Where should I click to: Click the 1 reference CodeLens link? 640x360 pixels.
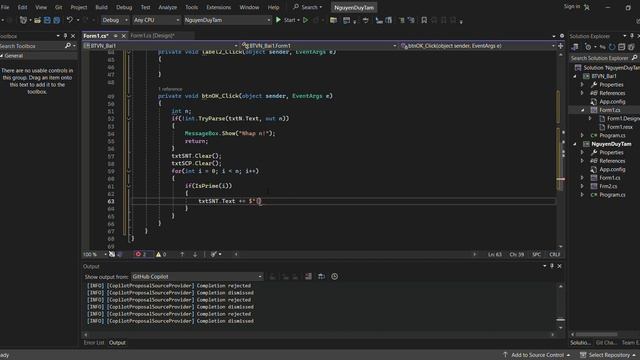click(170, 89)
